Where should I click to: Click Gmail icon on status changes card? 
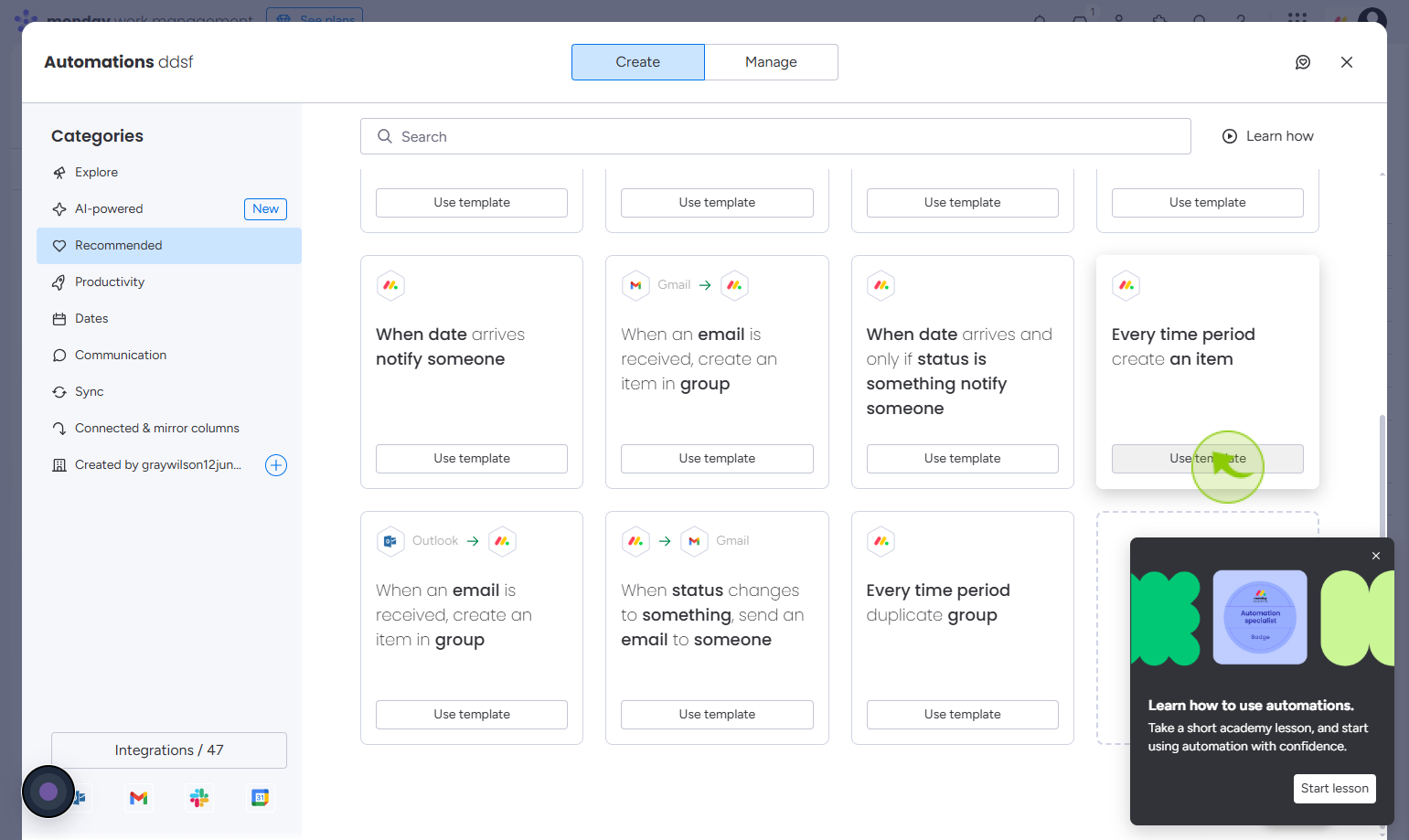[694, 541]
